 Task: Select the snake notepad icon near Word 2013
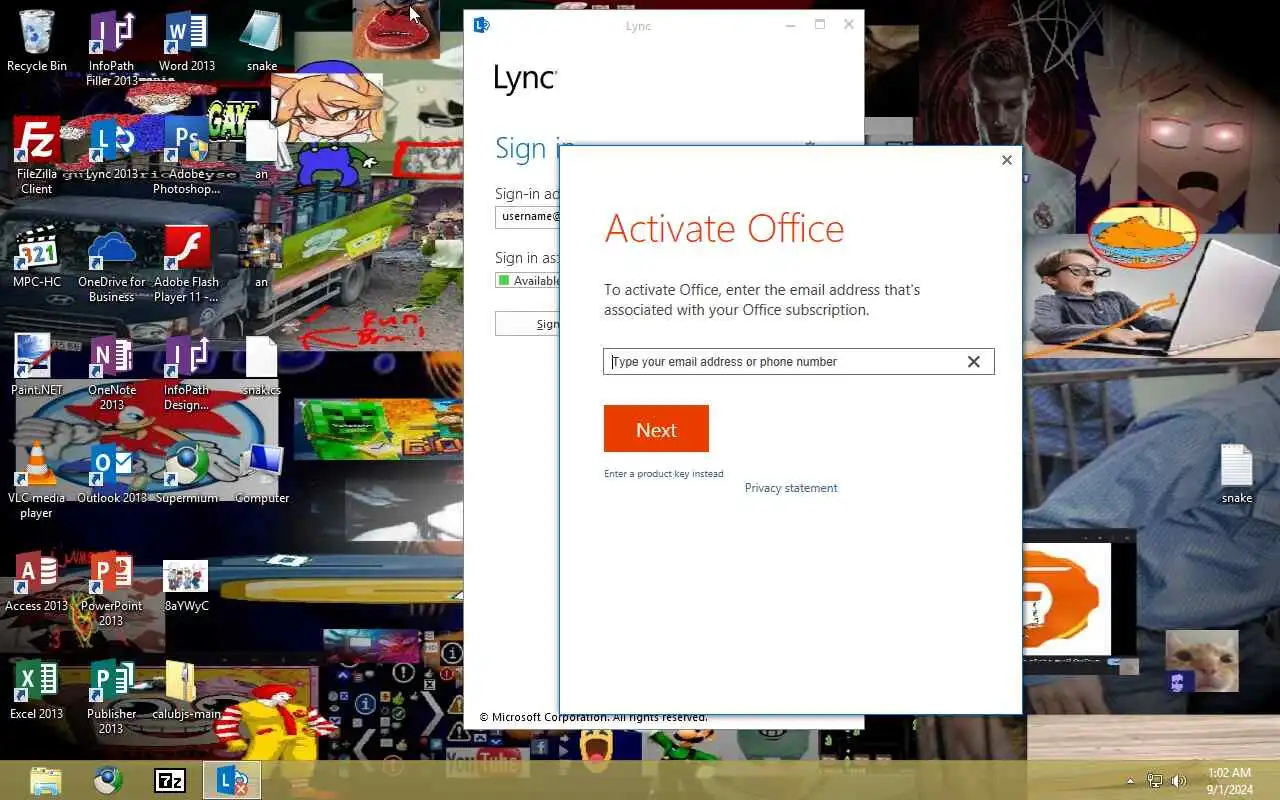tap(262, 42)
